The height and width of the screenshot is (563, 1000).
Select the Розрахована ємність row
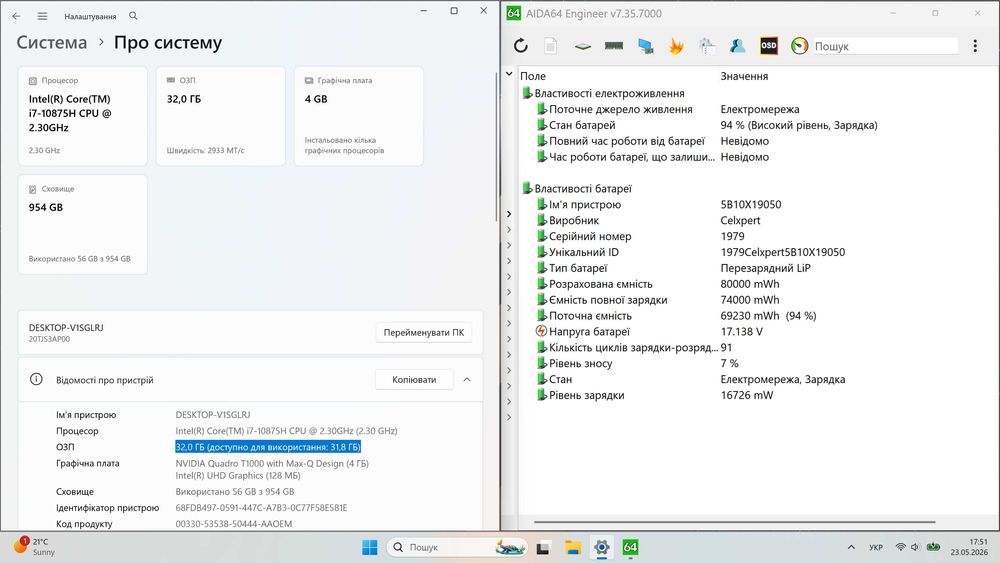(658, 284)
